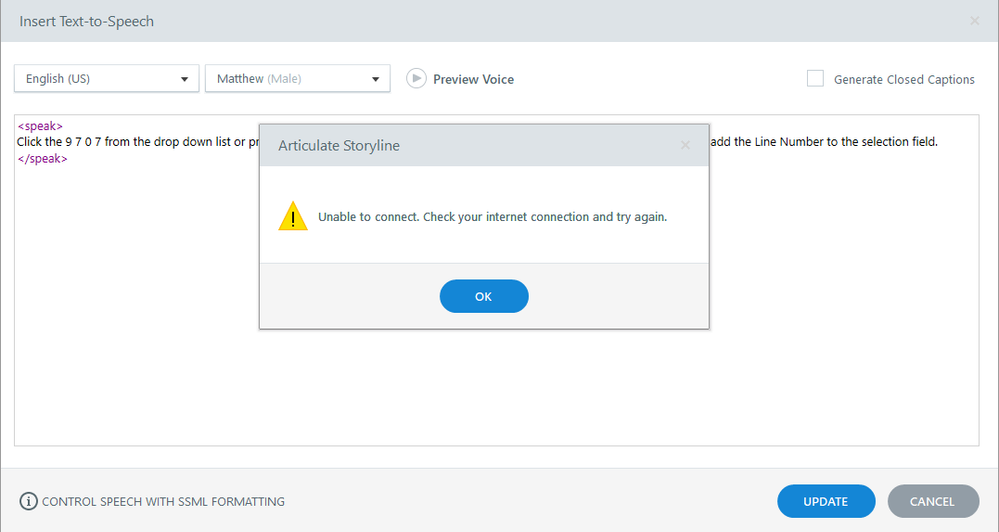Click the SSML info circle icon
The image size is (999, 532).
(x=28, y=501)
